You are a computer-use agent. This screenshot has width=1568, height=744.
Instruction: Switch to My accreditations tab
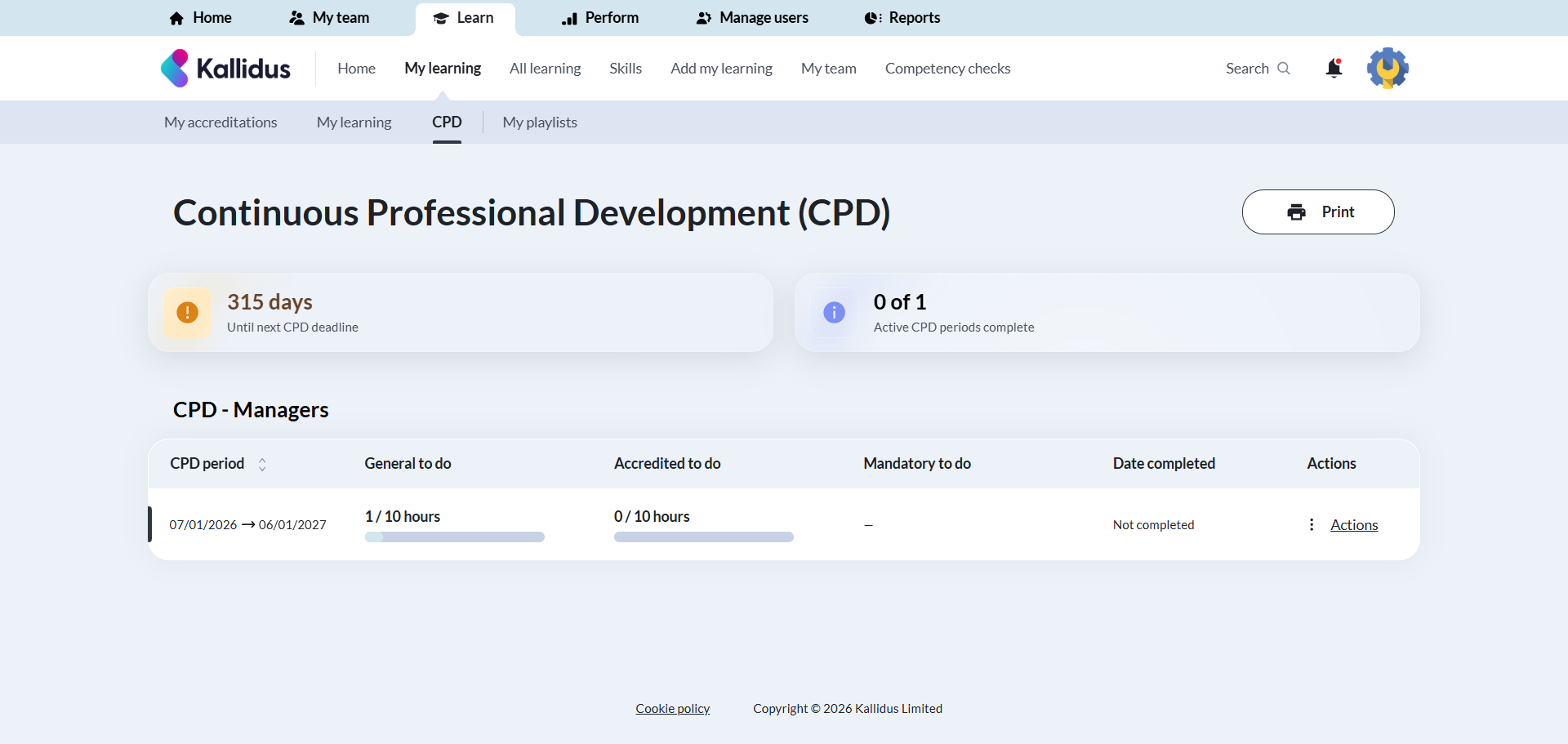pos(220,123)
